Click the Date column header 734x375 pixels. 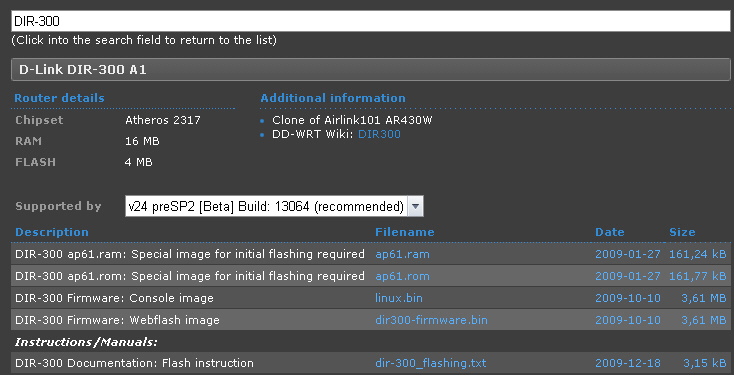tap(609, 232)
